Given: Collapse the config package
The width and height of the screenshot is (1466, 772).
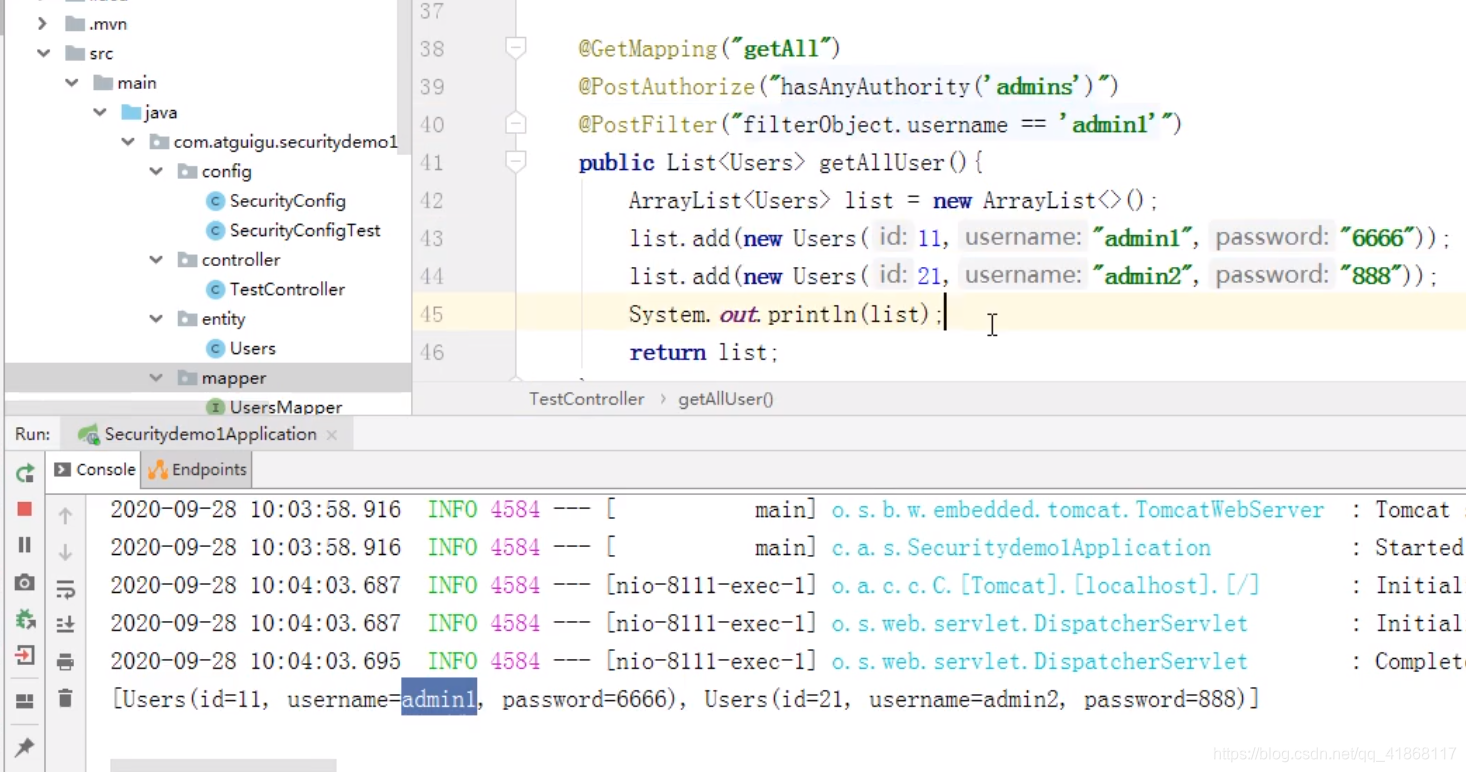Looking at the screenshot, I should pos(156,171).
